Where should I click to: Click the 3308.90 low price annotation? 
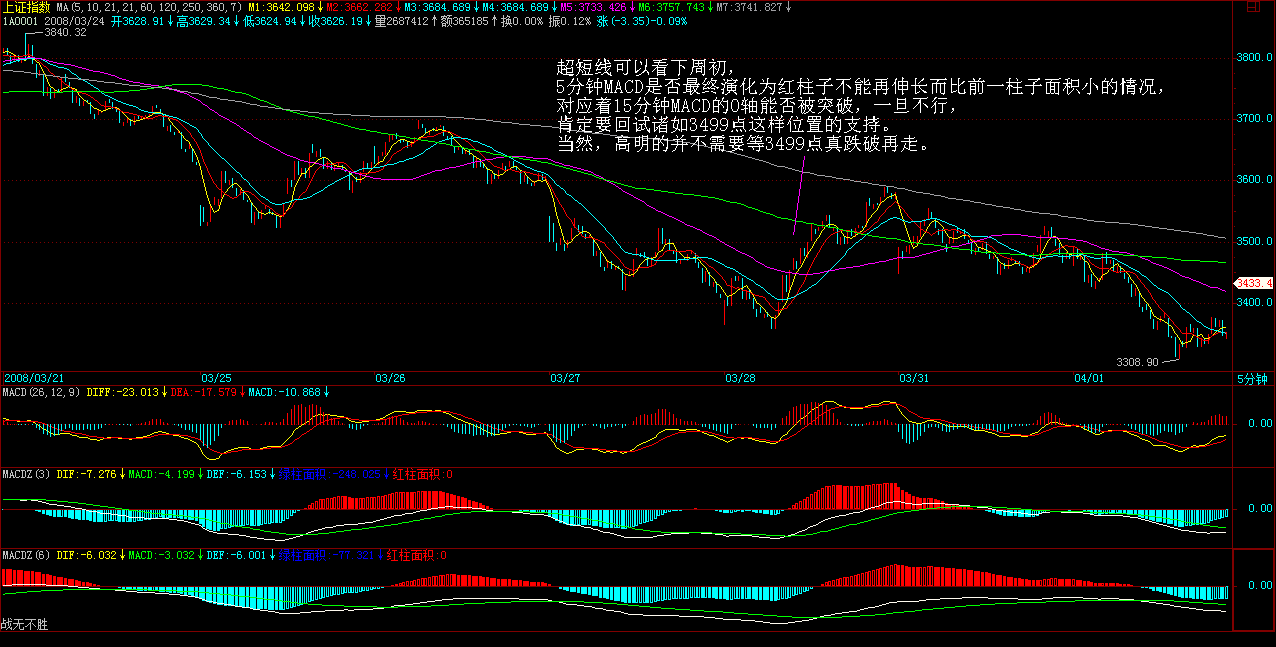pyautogui.click(x=1138, y=362)
